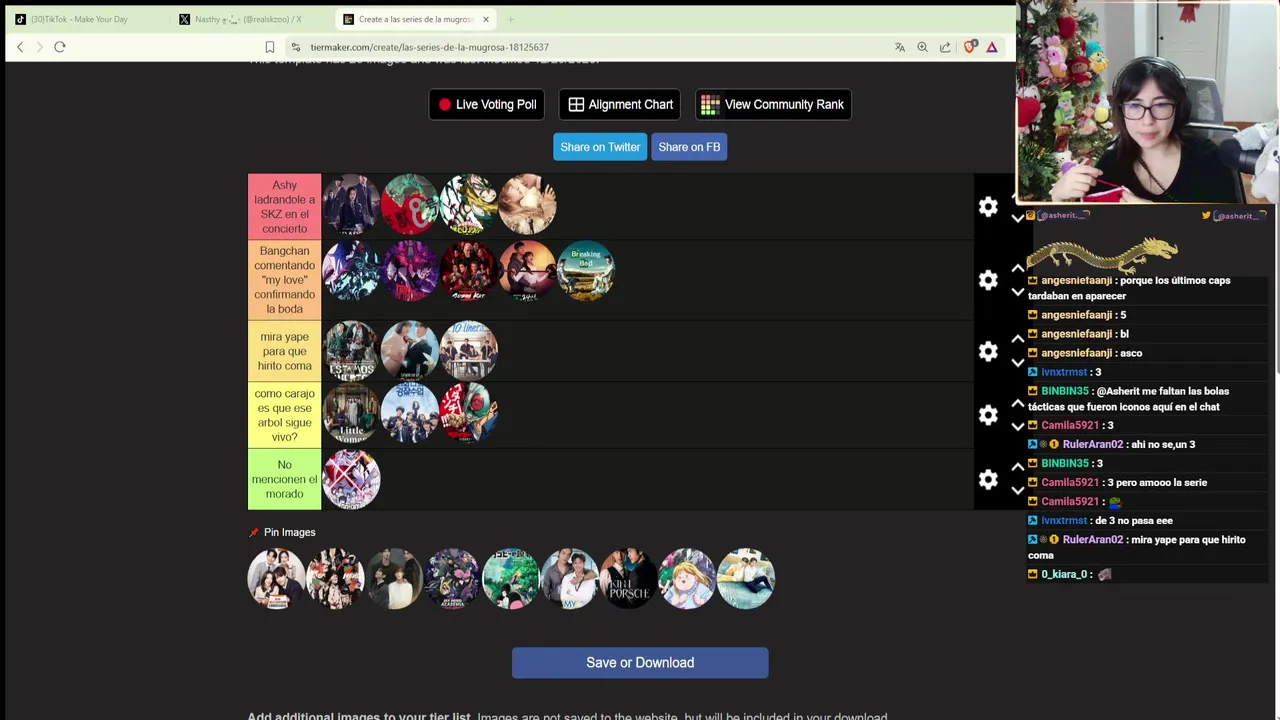
Task: Move the 'mira yape' tier row down
Action: 1018,363
